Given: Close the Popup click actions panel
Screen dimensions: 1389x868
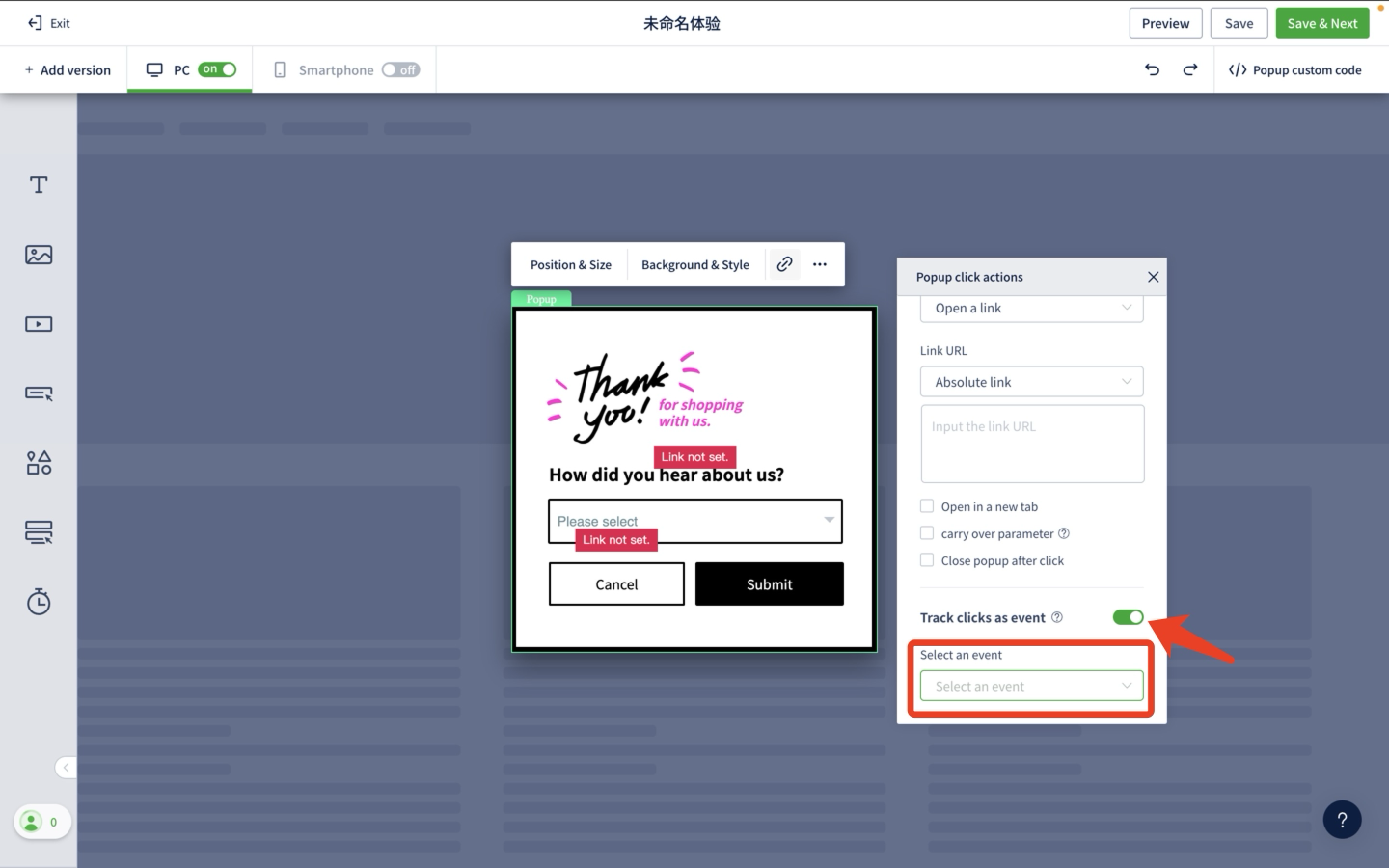Looking at the screenshot, I should click(x=1153, y=277).
